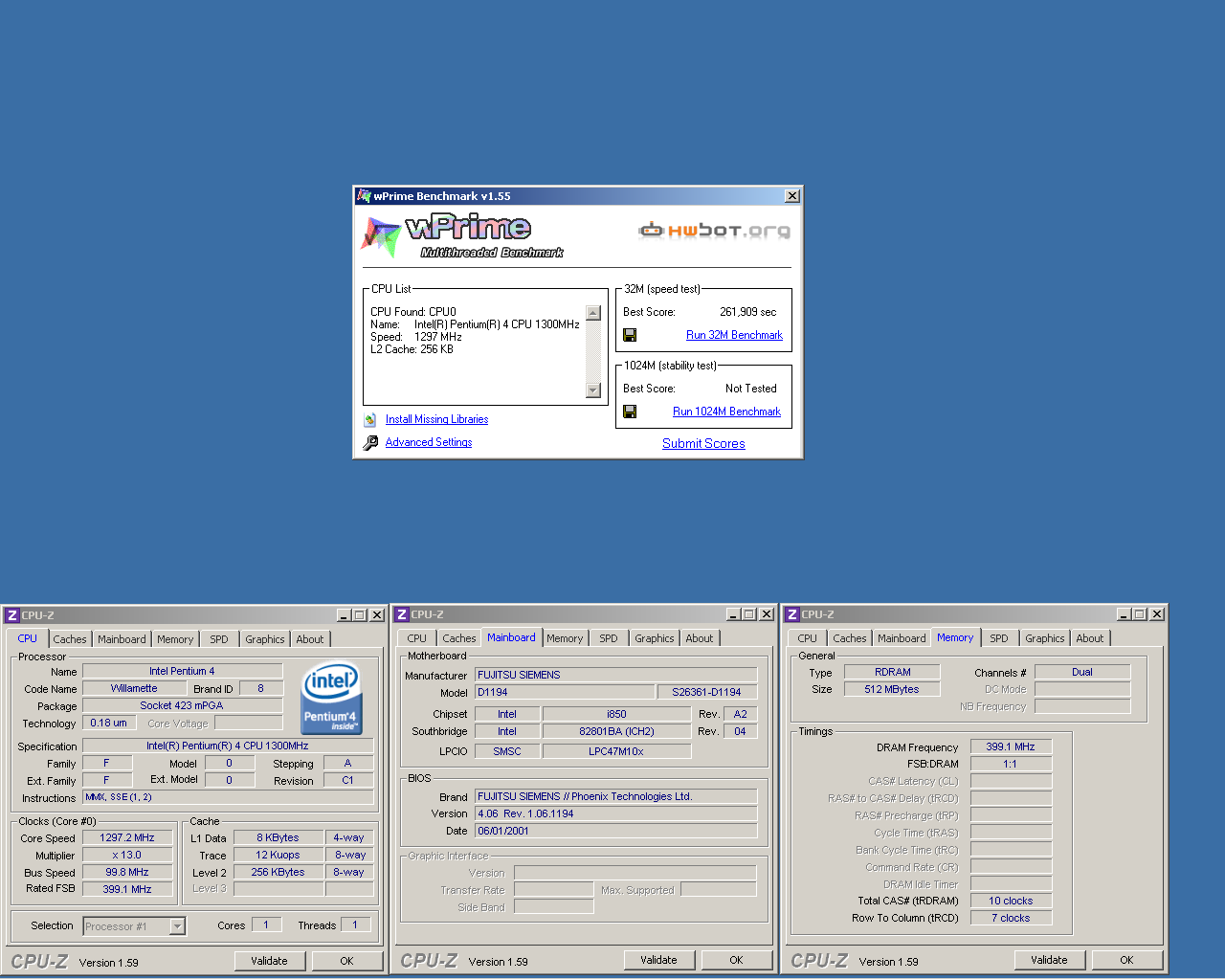
Task: Switch to Mainboard tab in left CPU-Z window
Action: tap(122, 639)
